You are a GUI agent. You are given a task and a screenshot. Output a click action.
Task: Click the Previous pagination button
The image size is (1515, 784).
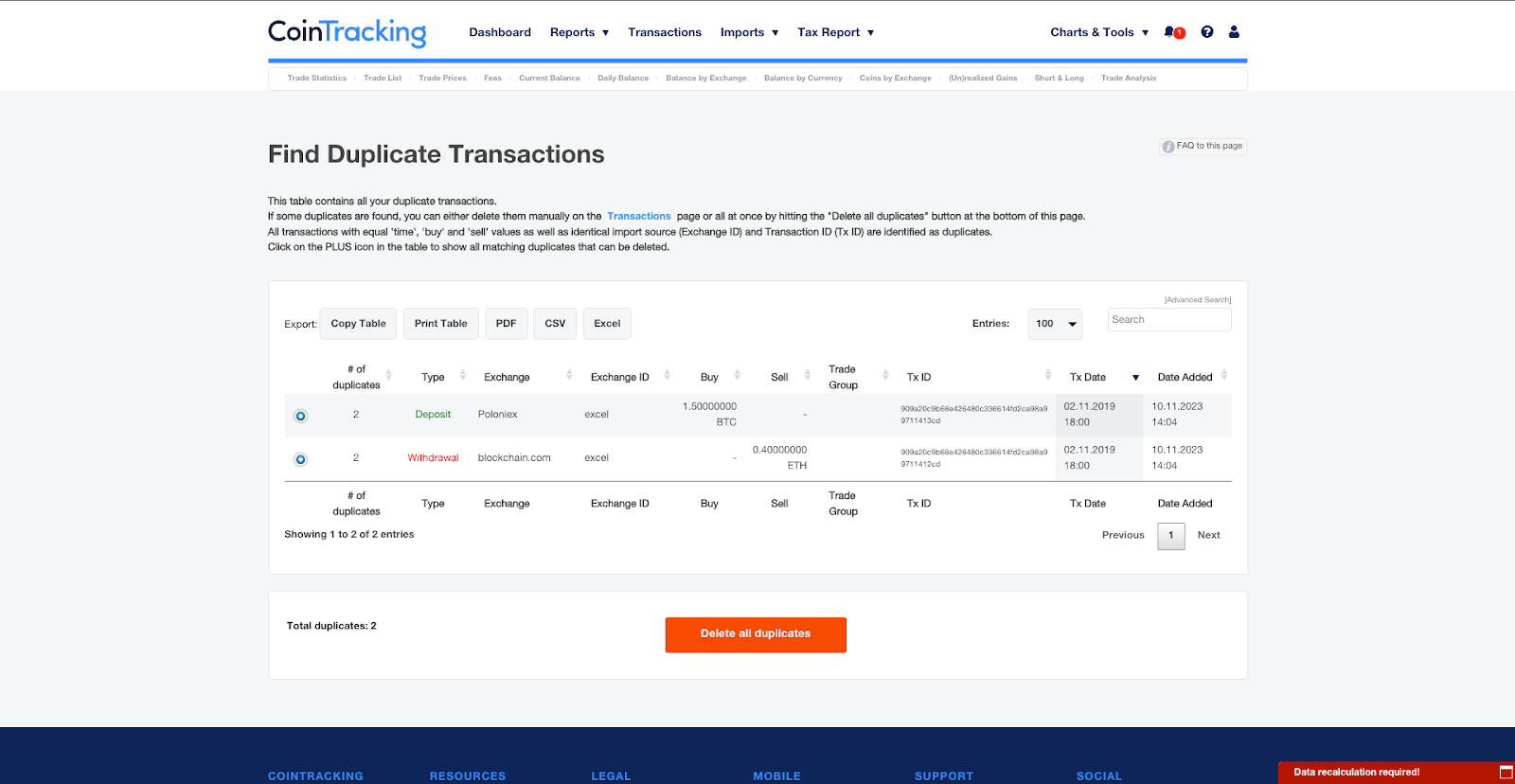tap(1123, 536)
